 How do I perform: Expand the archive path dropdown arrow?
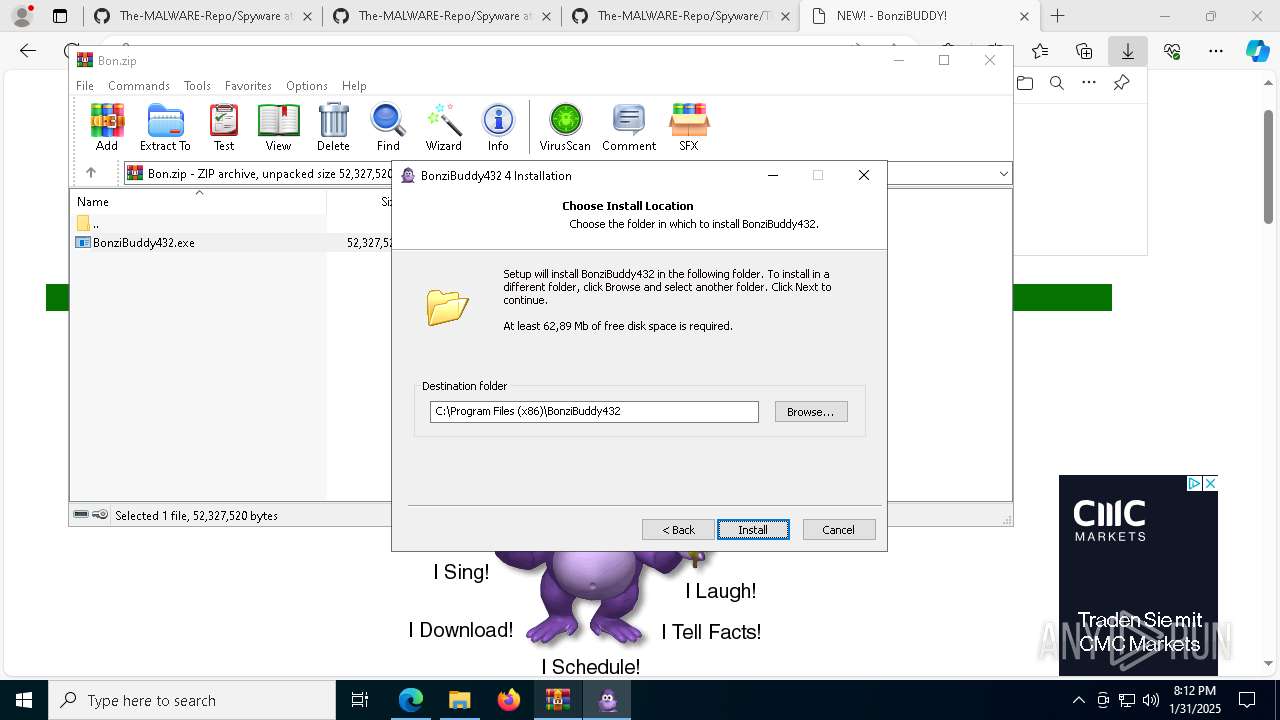tap(1003, 174)
